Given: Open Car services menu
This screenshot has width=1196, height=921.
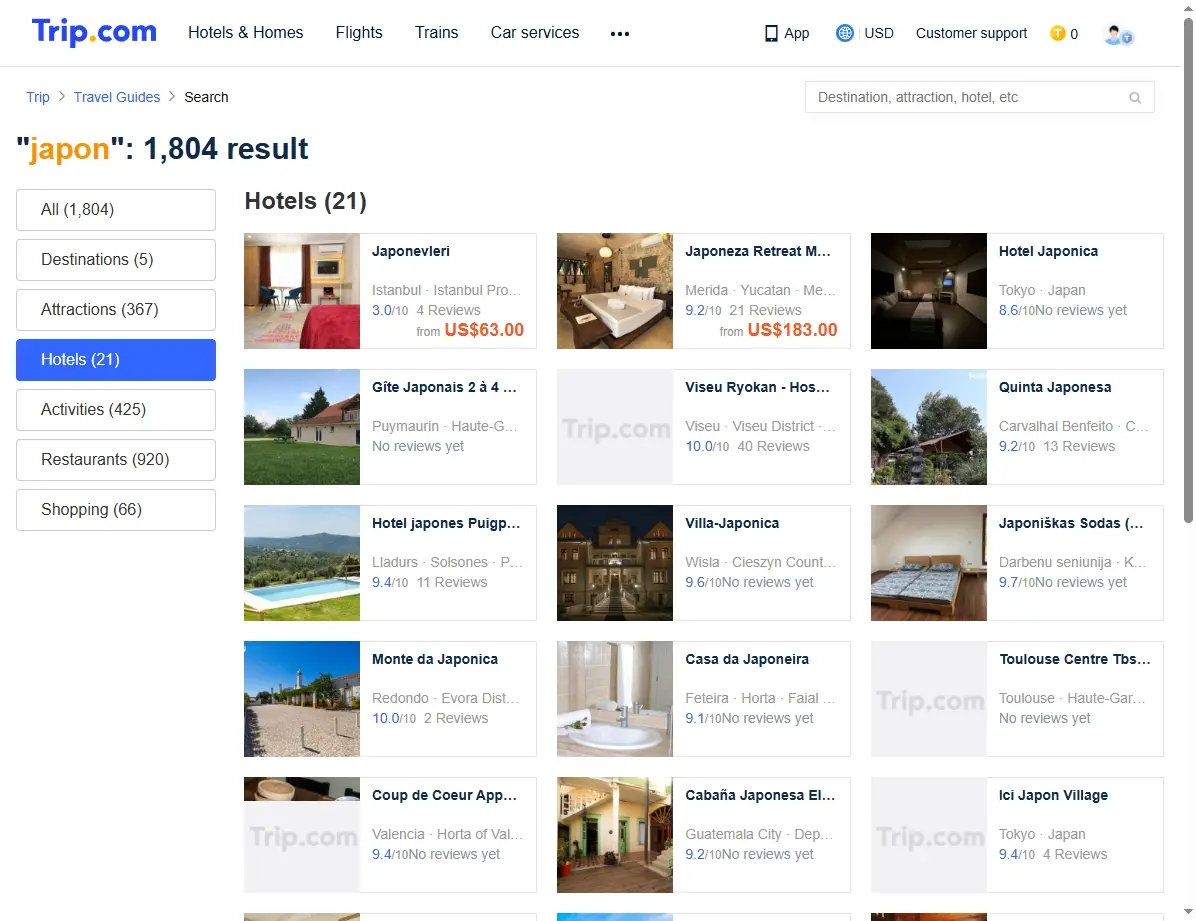Looking at the screenshot, I should (x=535, y=33).
